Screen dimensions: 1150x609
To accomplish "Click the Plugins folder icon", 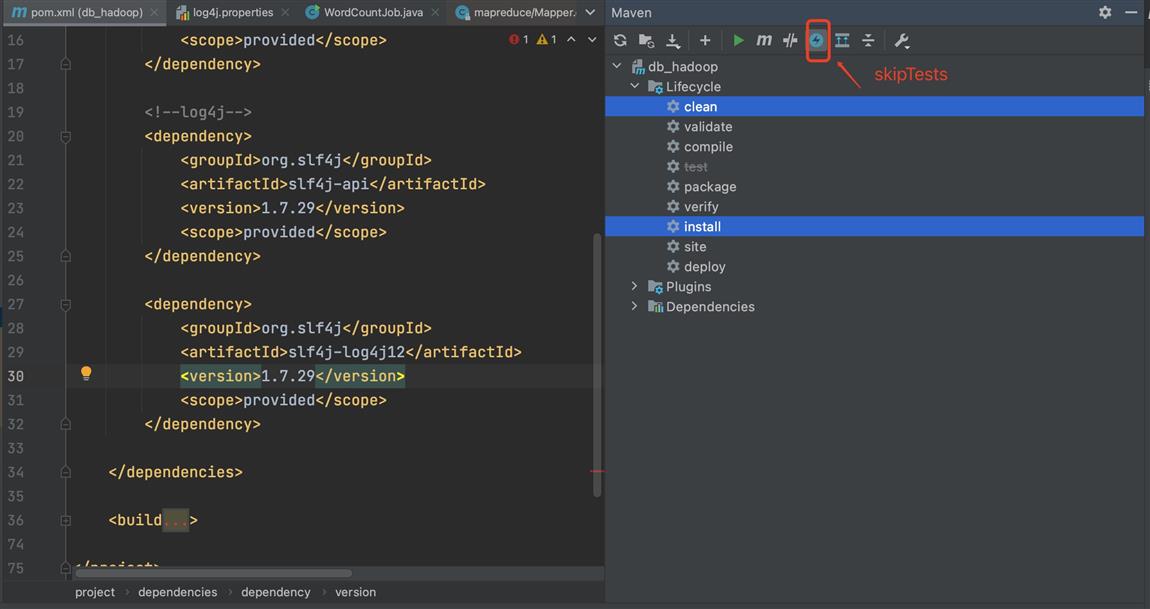I will (655, 286).
